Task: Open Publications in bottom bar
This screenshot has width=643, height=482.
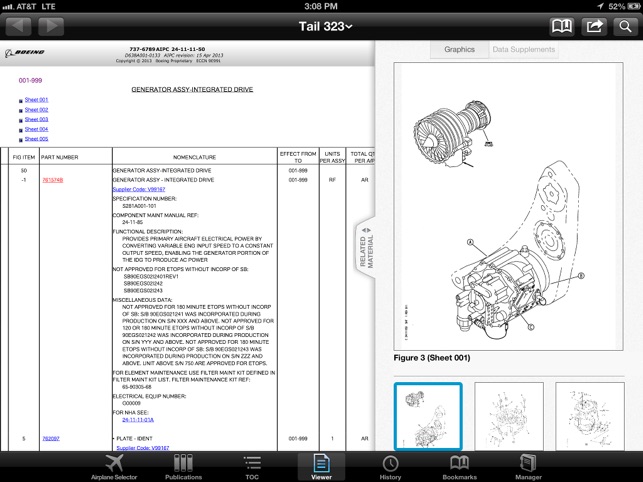Action: click(x=183, y=467)
